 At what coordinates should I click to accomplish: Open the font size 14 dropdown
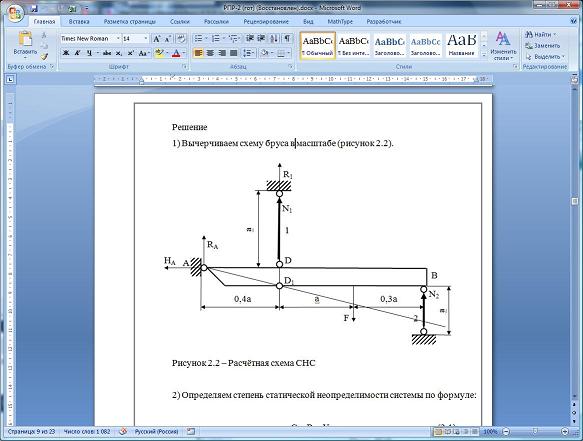pyautogui.click(x=145, y=39)
